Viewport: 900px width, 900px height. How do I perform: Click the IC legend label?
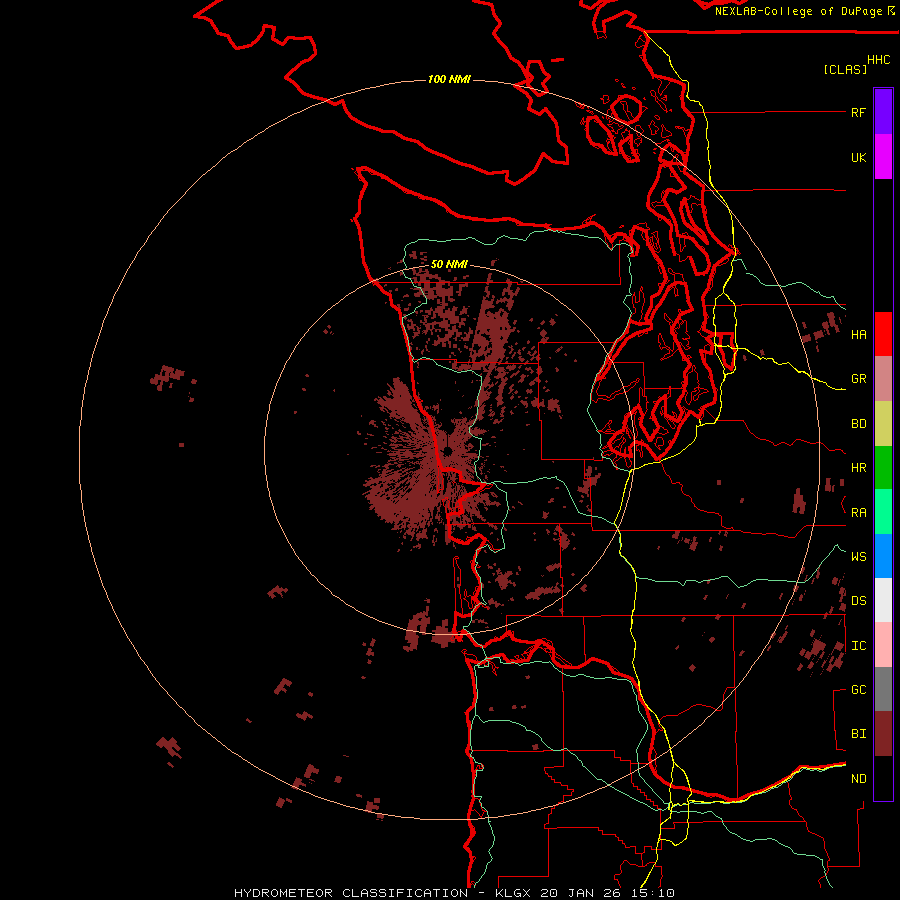pos(858,646)
